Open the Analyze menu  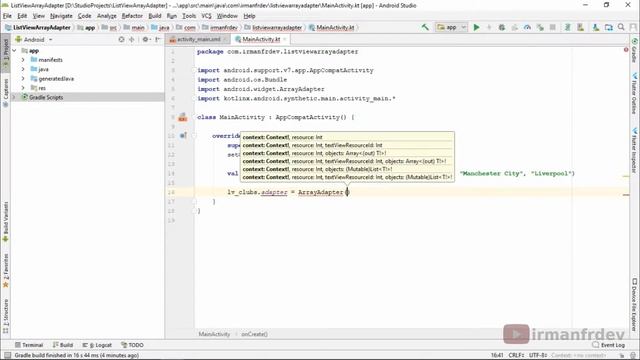107,16
